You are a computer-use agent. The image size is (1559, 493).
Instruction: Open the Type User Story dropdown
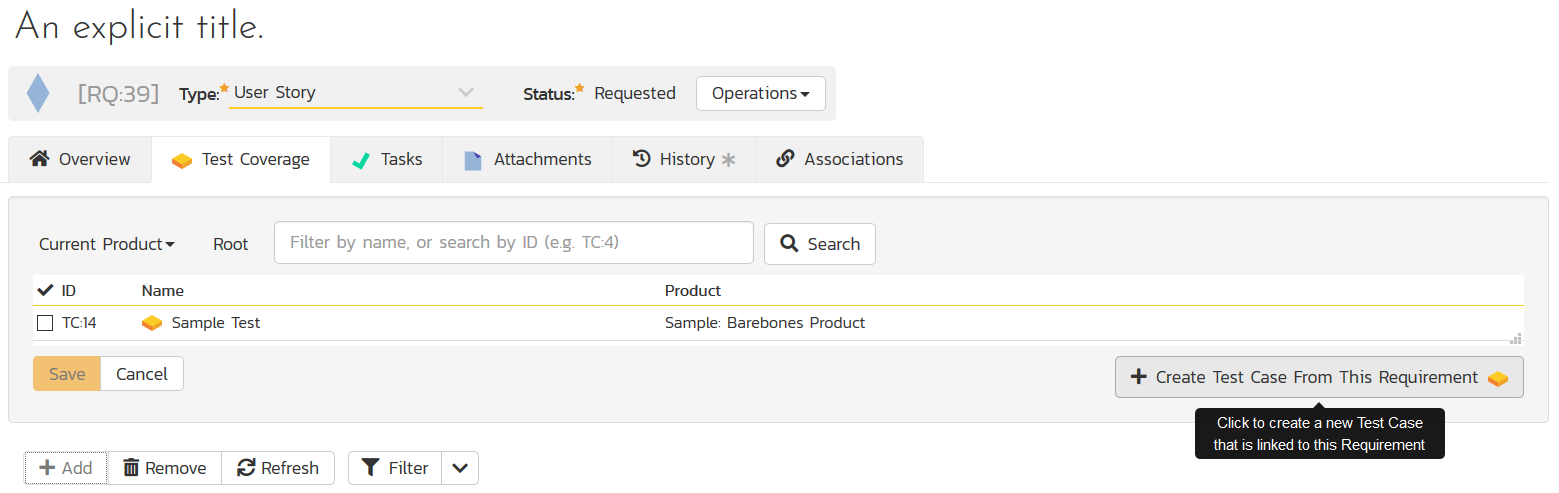pos(355,93)
